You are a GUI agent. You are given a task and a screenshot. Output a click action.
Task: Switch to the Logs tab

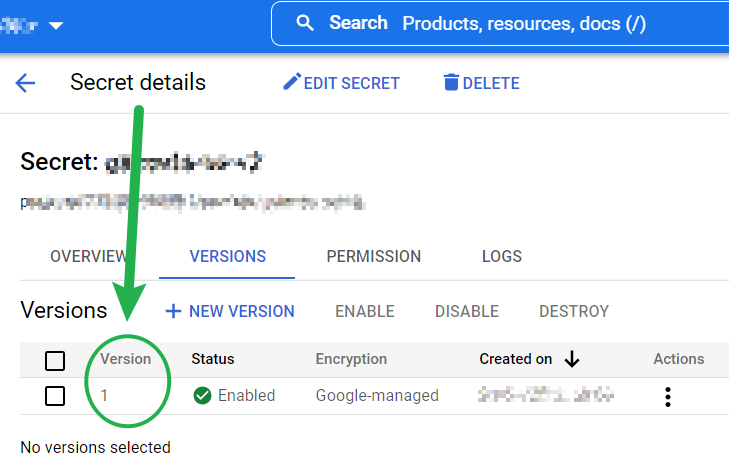pos(501,257)
